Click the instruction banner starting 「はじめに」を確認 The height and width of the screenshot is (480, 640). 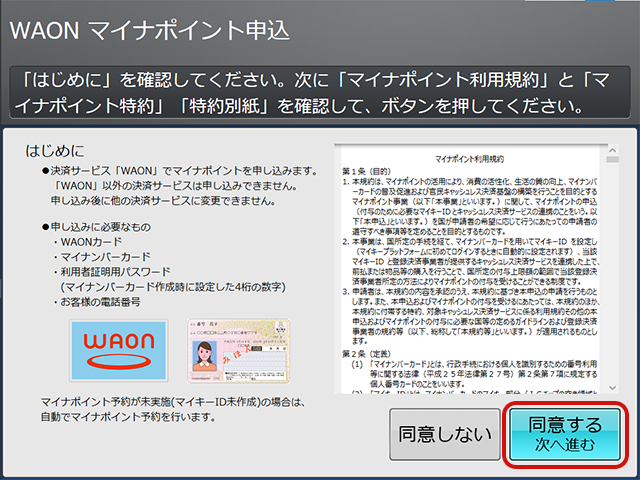click(320, 93)
